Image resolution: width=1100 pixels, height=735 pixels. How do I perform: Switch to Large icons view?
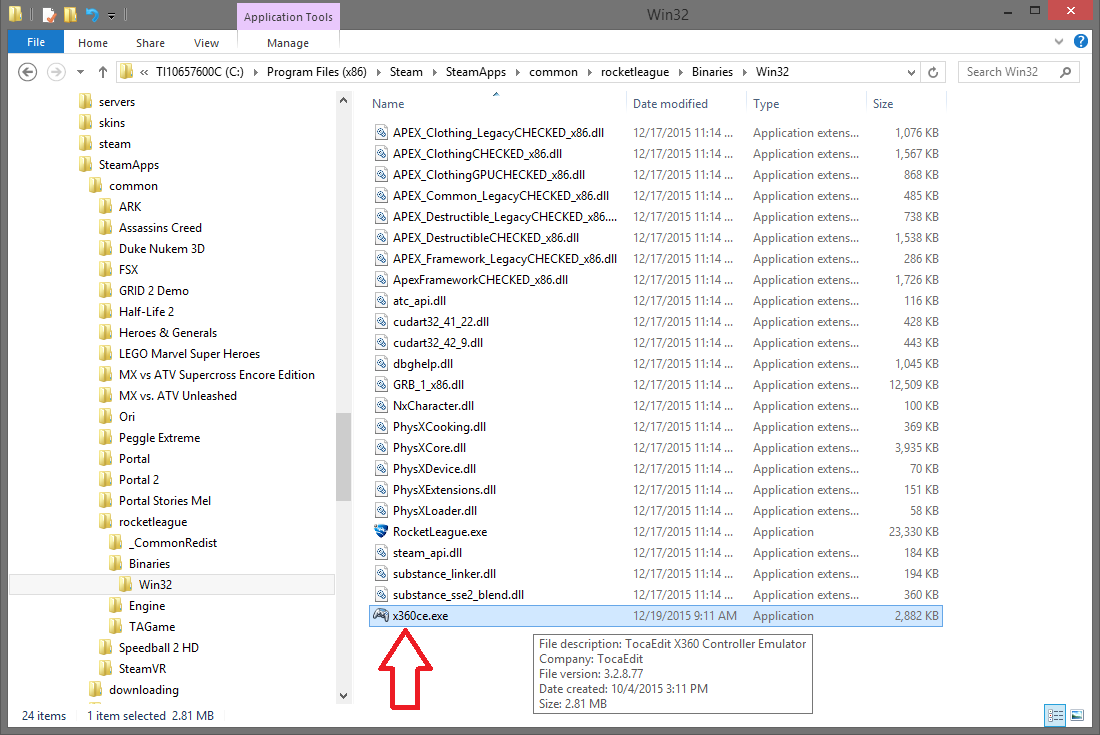pyautogui.click(x=1077, y=715)
